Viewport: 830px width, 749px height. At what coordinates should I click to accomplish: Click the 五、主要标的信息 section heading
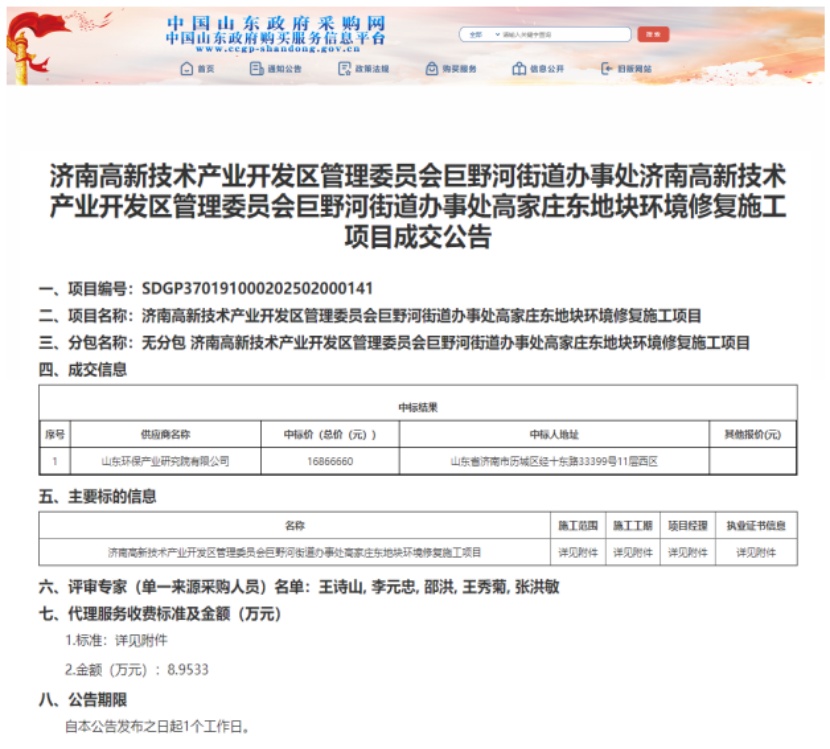click(97, 497)
